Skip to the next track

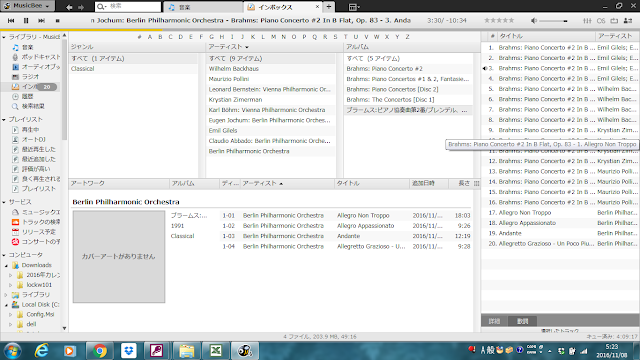coord(41,20)
